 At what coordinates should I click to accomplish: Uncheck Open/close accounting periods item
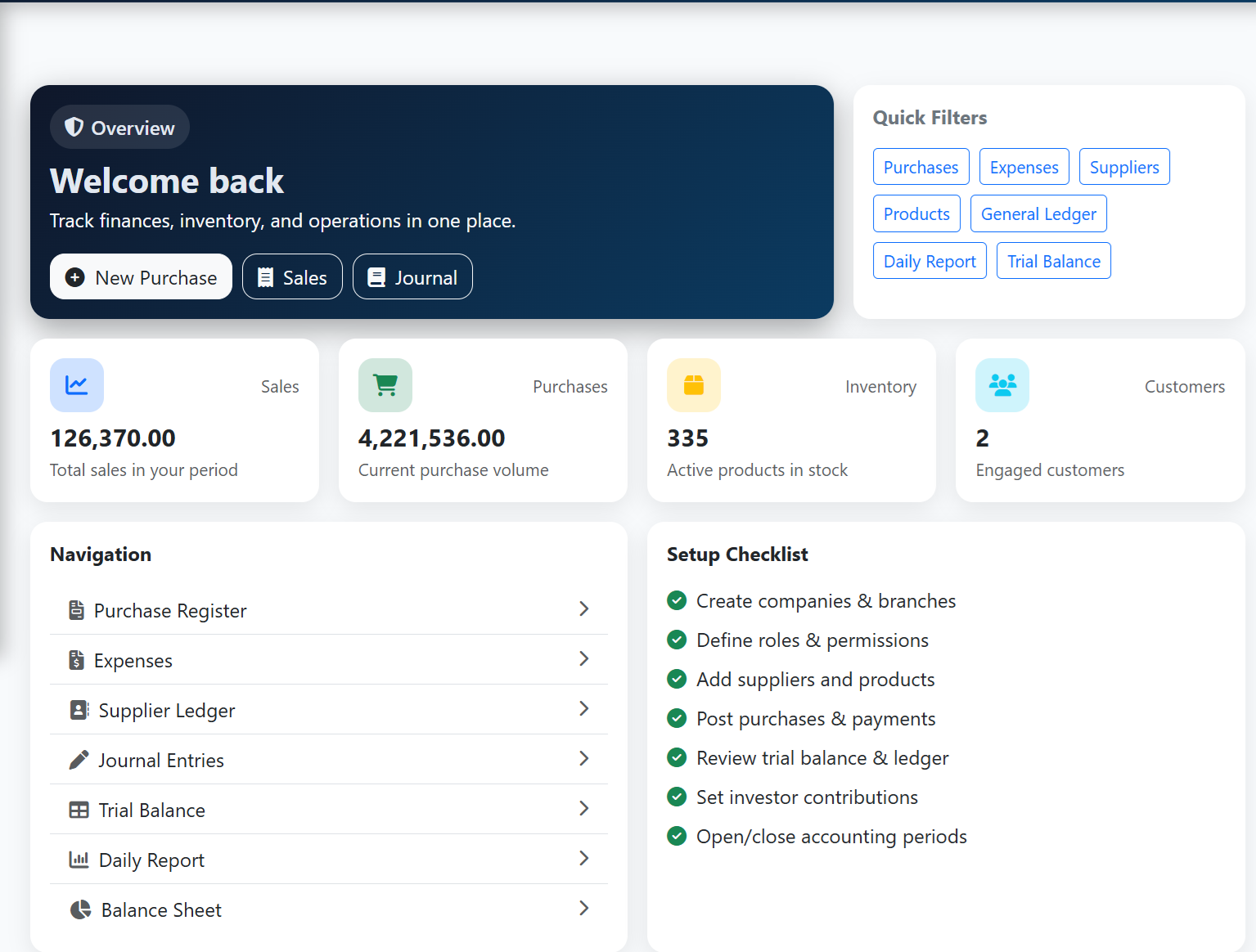click(x=677, y=836)
